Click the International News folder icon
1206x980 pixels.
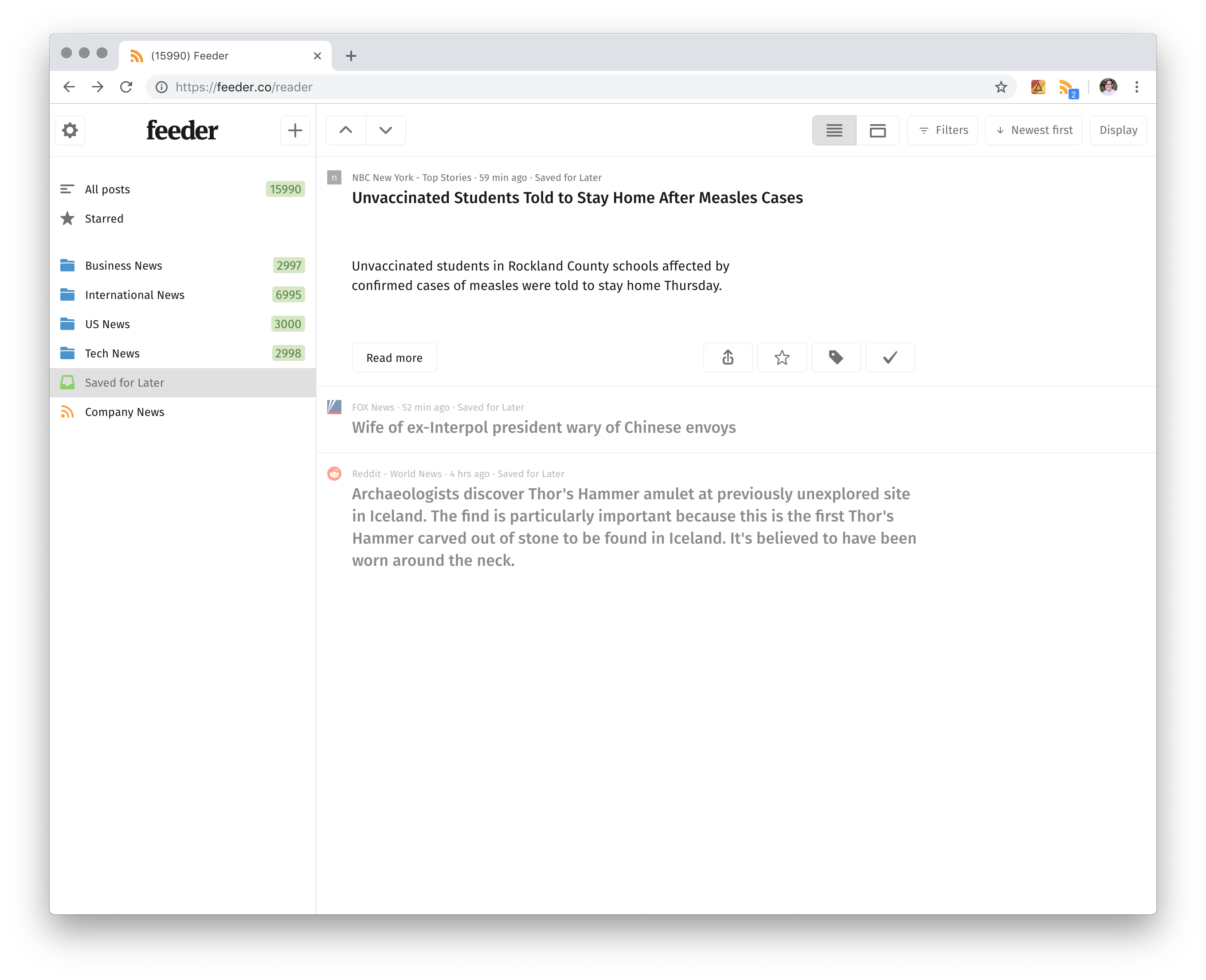[67, 295]
